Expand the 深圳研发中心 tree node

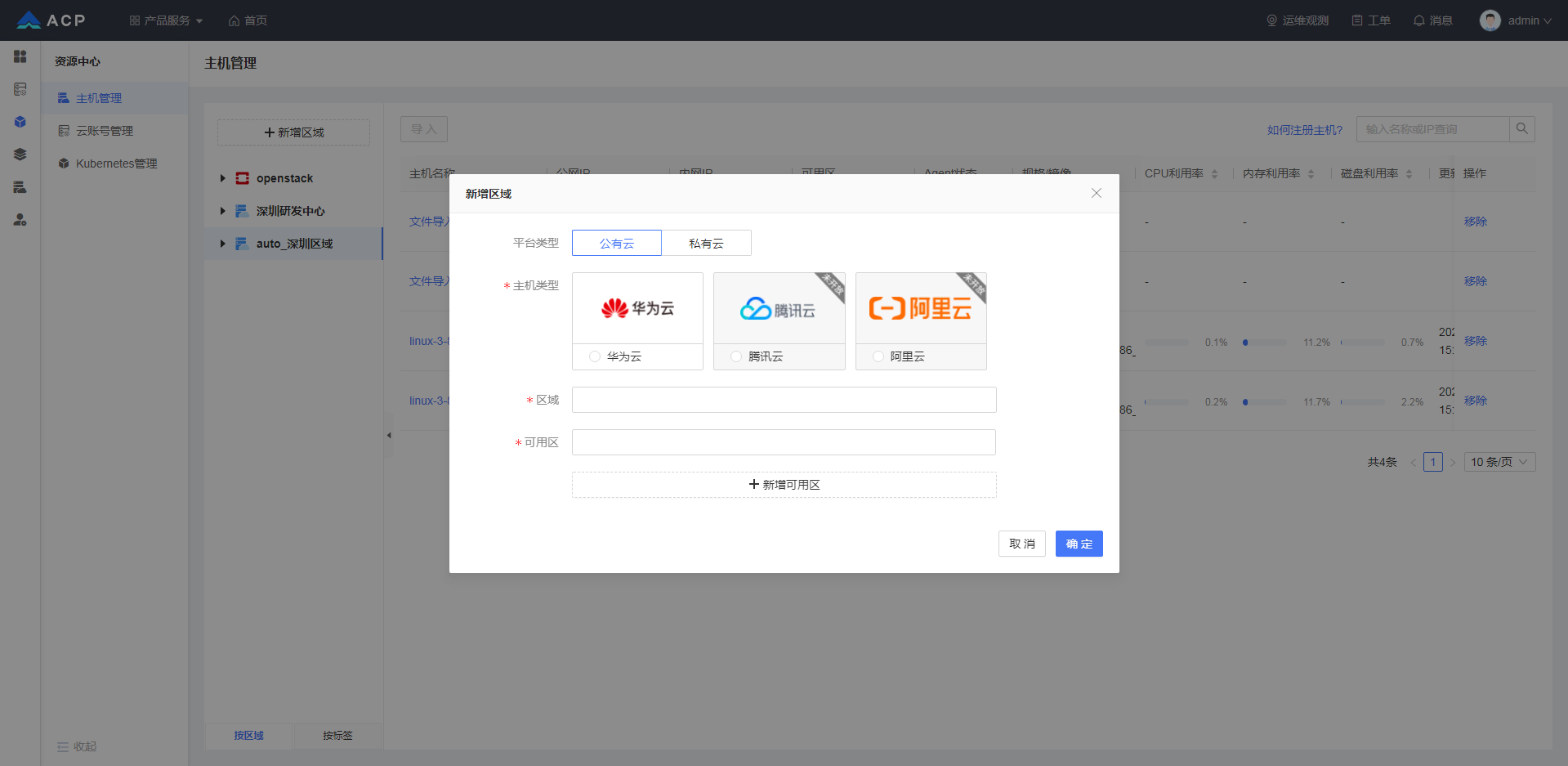click(x=222, y=211)
